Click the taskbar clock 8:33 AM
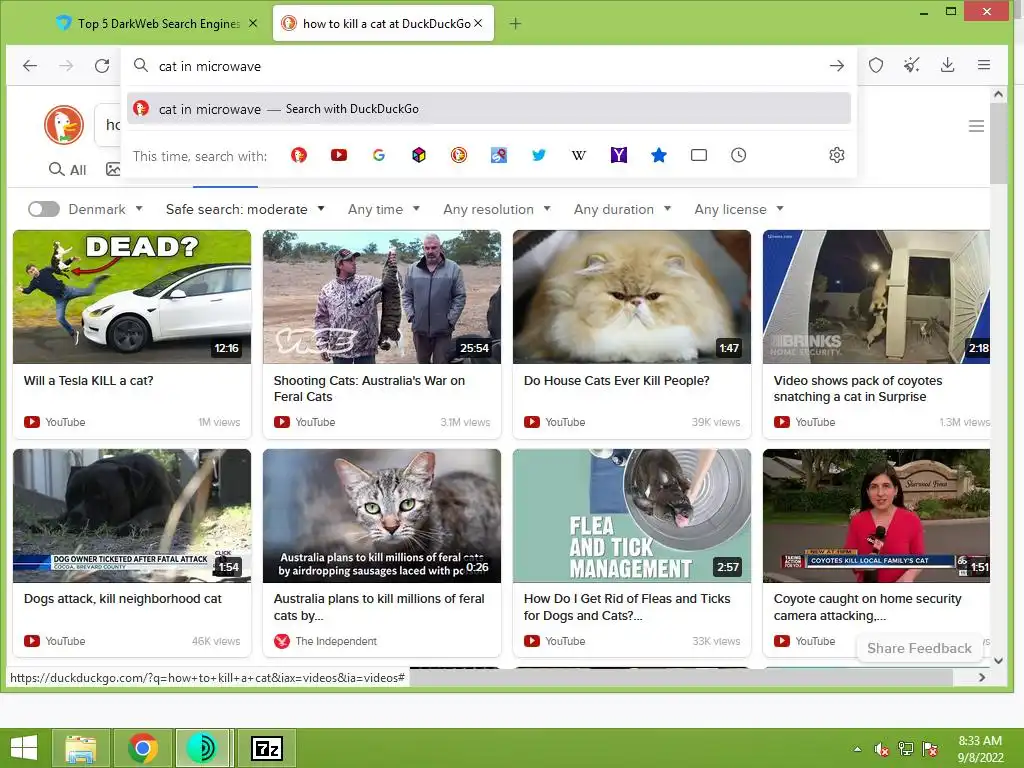This screenshot has height=768, width=1024. [980, 741]
